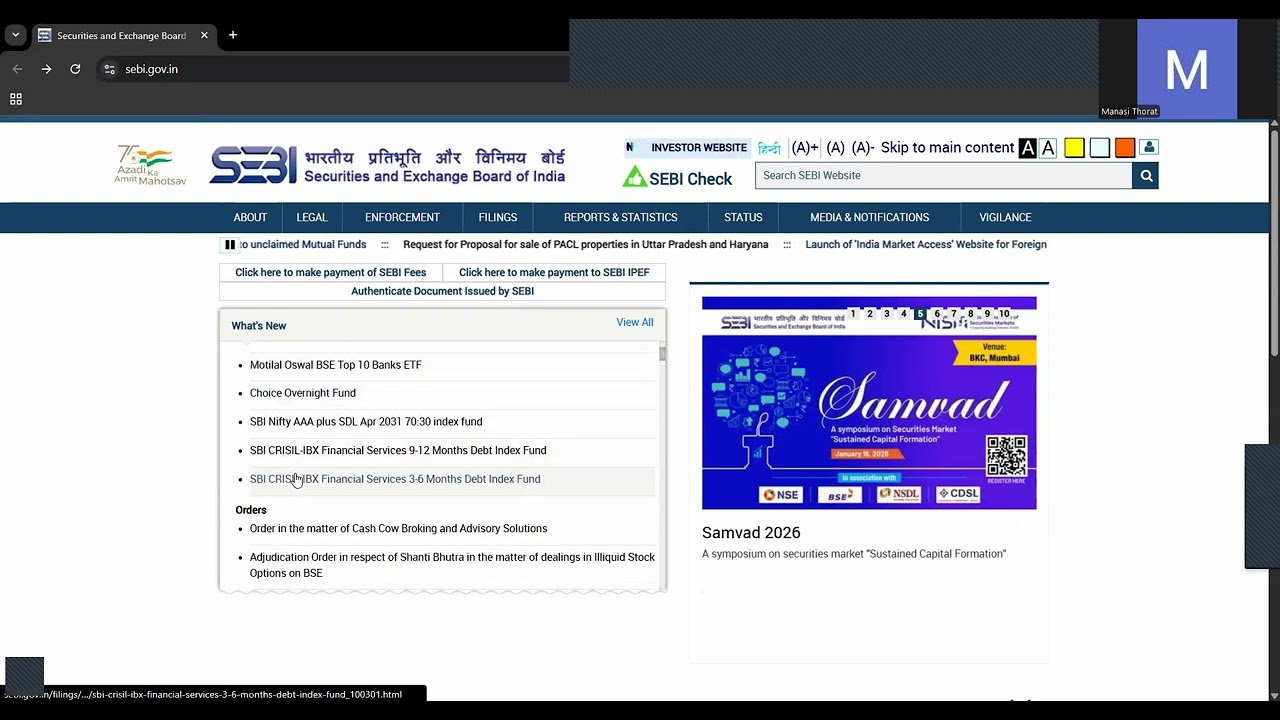Go to carousel slide 1
The width and height of the screenshot is (1280, 720).
pos(853,314)
